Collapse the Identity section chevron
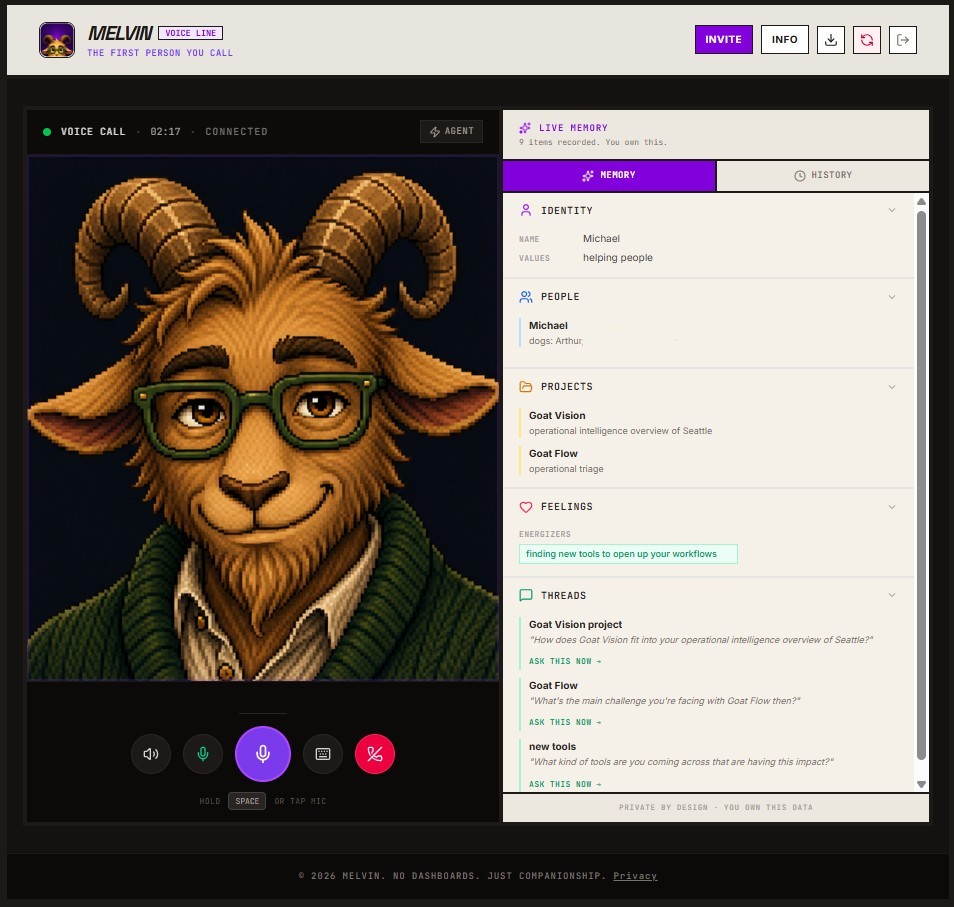This screenshot has width=954, height=907. 892,210
